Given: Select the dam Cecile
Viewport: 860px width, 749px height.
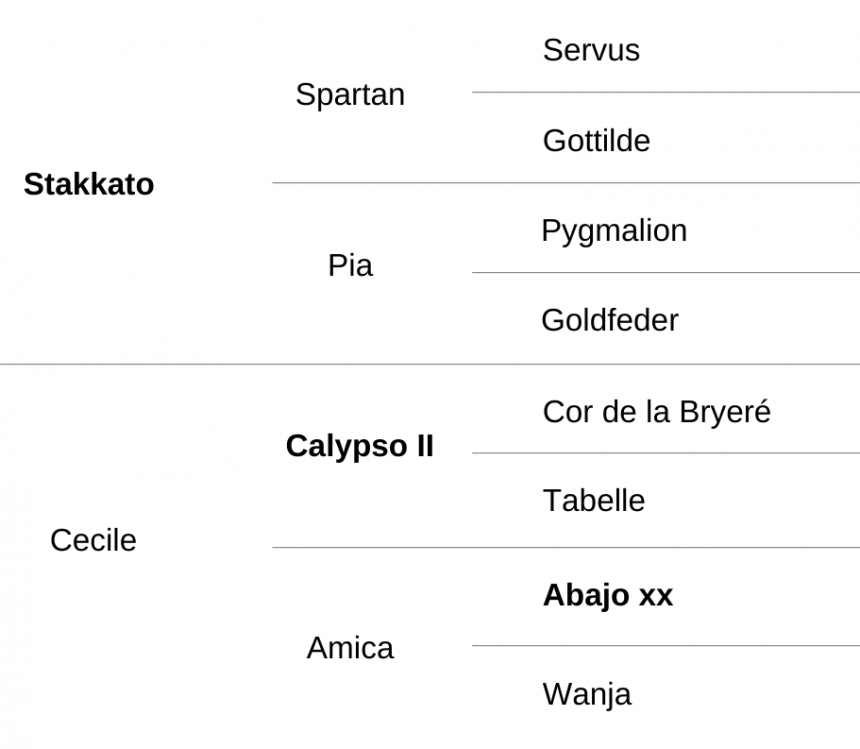Looking at the screenshot, I should [93, 540].
